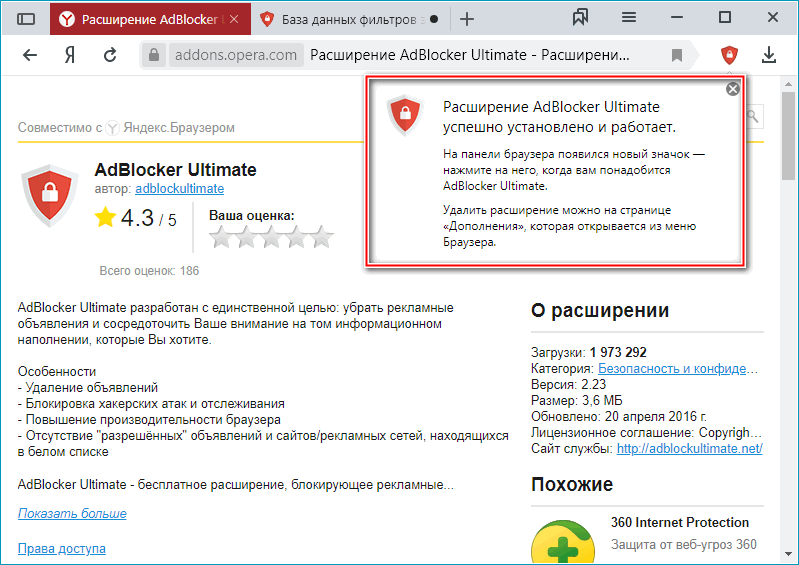
Task: Reload the current page
Action: [110, 55]
